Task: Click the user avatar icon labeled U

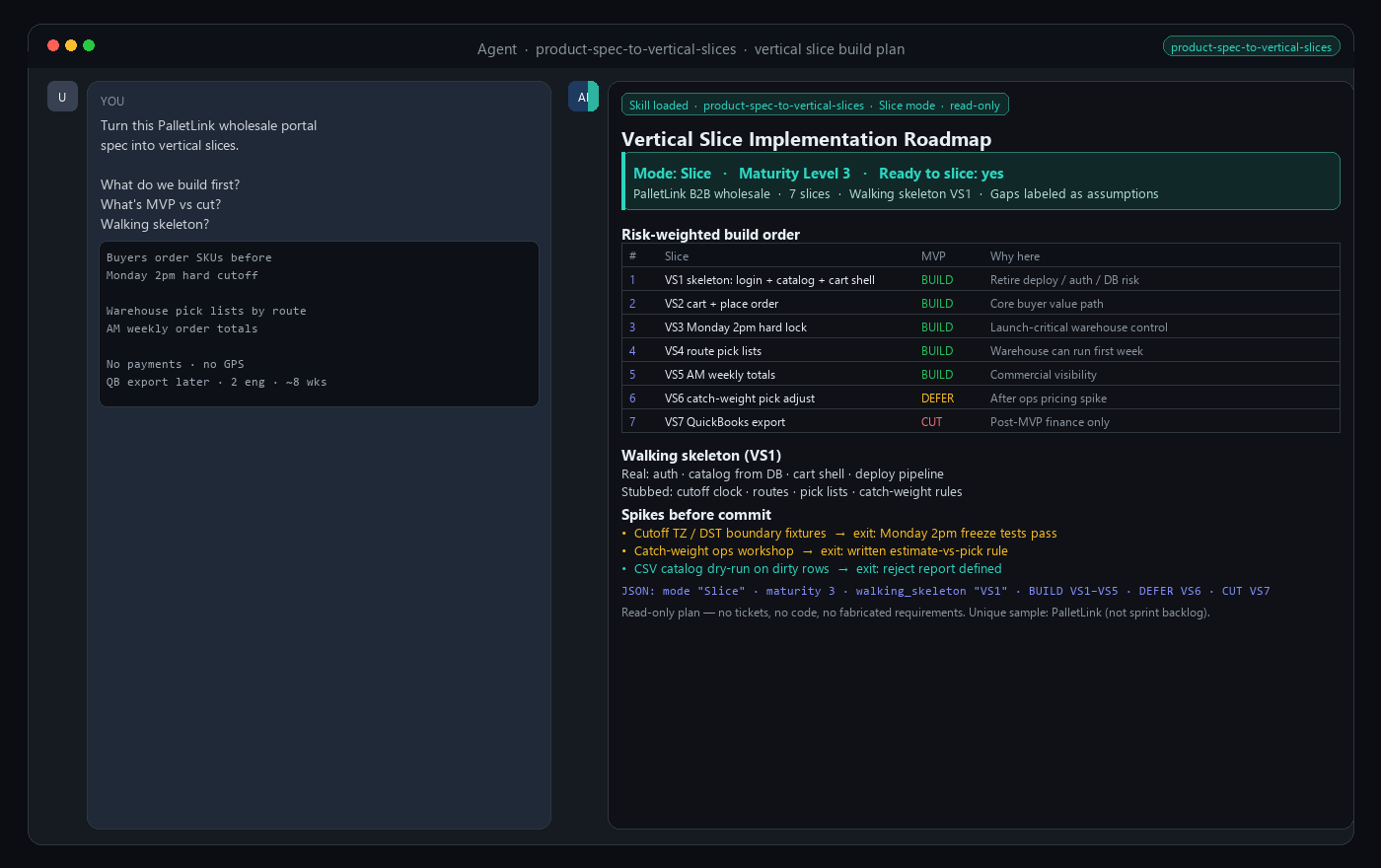Action: pyautogui.click(x=62, y=97)
